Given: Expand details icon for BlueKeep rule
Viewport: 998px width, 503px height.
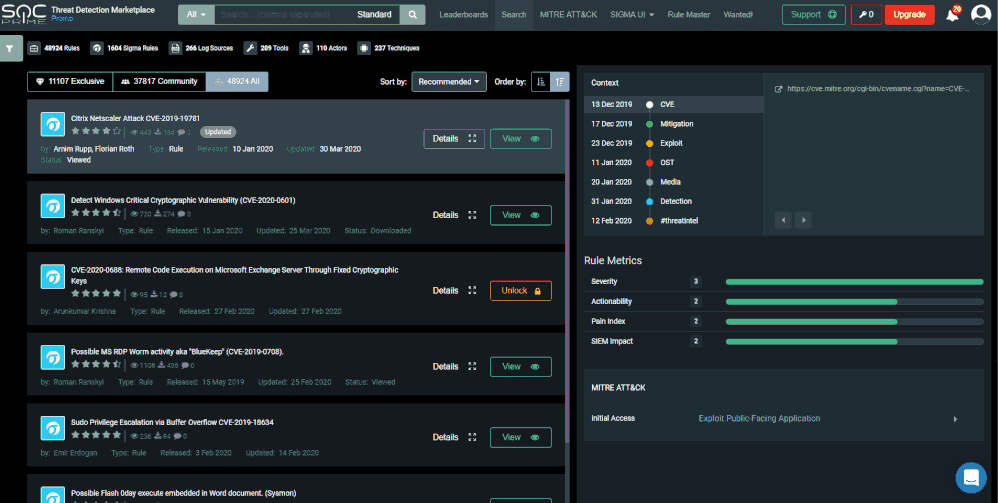Looking at the screenshot, I should (x=472, y=367).
